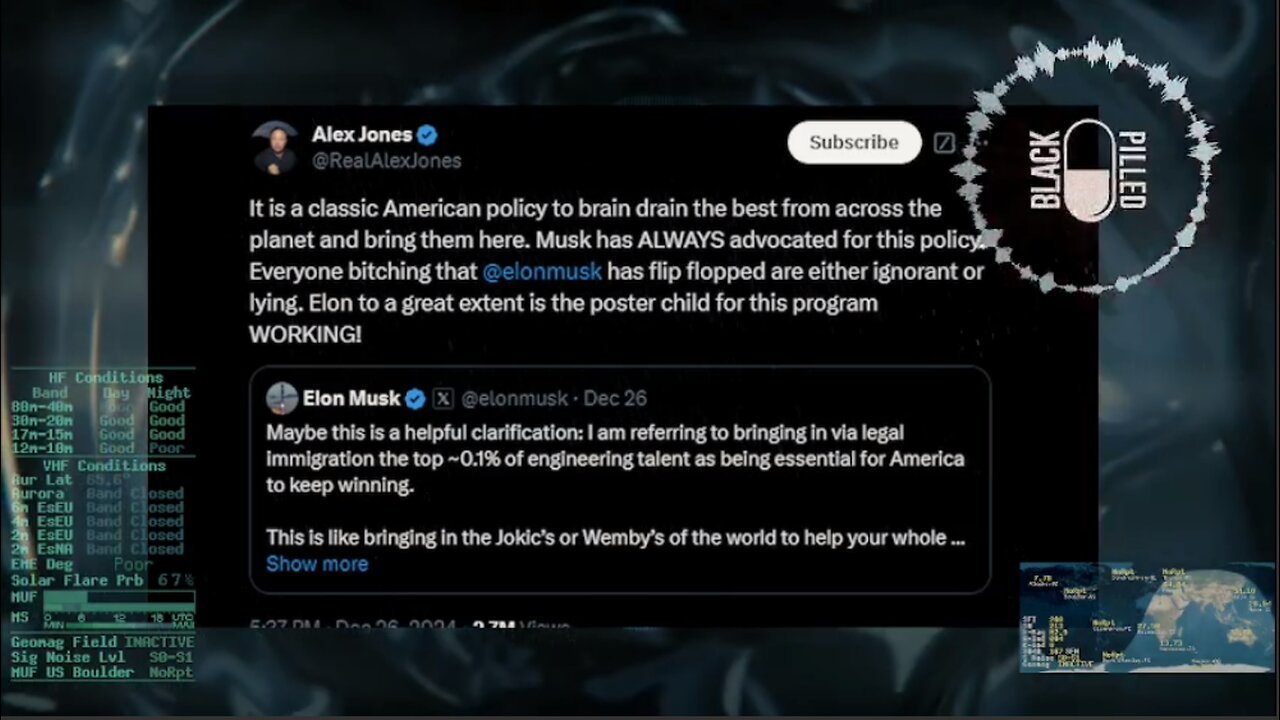Open the Grok slash icon next to Subscribe
The width and height of the screenshot is (1280, 720).
943,143
